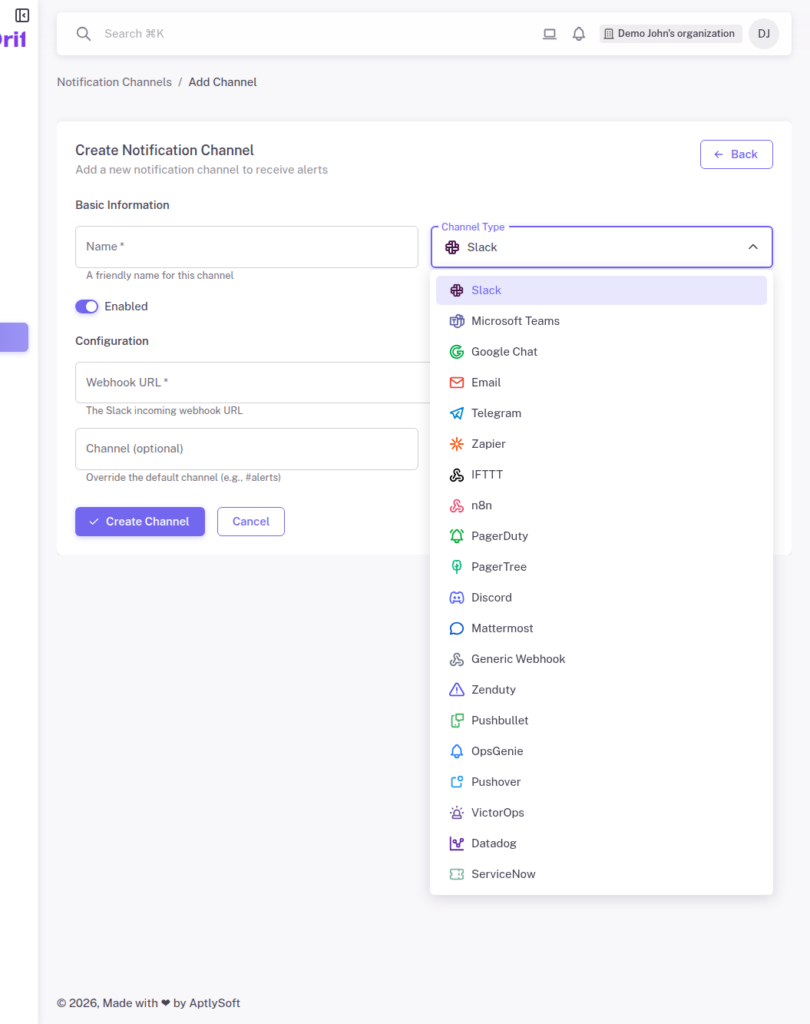Select the Telegram channel icon
The width and height of the screenshot is (810, 1024).
click(x=455, y=413)
